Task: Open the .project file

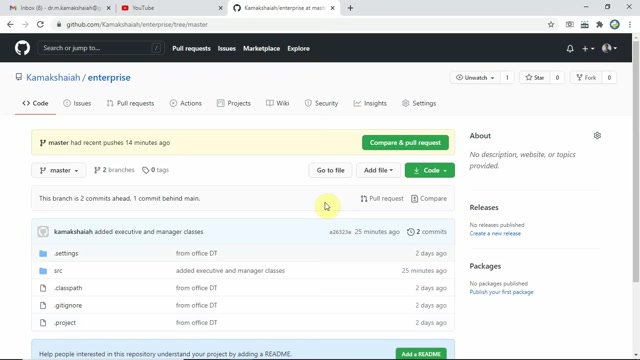Action: point(65,322)
